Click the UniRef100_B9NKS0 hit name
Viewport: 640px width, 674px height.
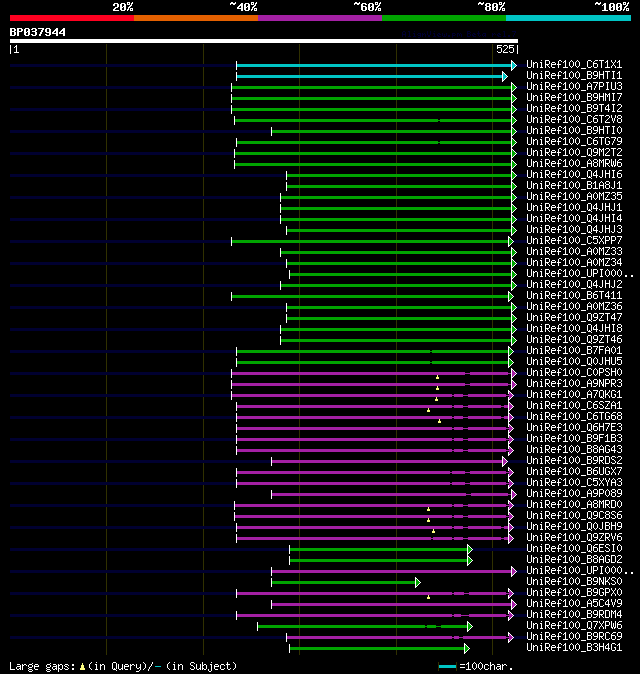coord(574,582)
